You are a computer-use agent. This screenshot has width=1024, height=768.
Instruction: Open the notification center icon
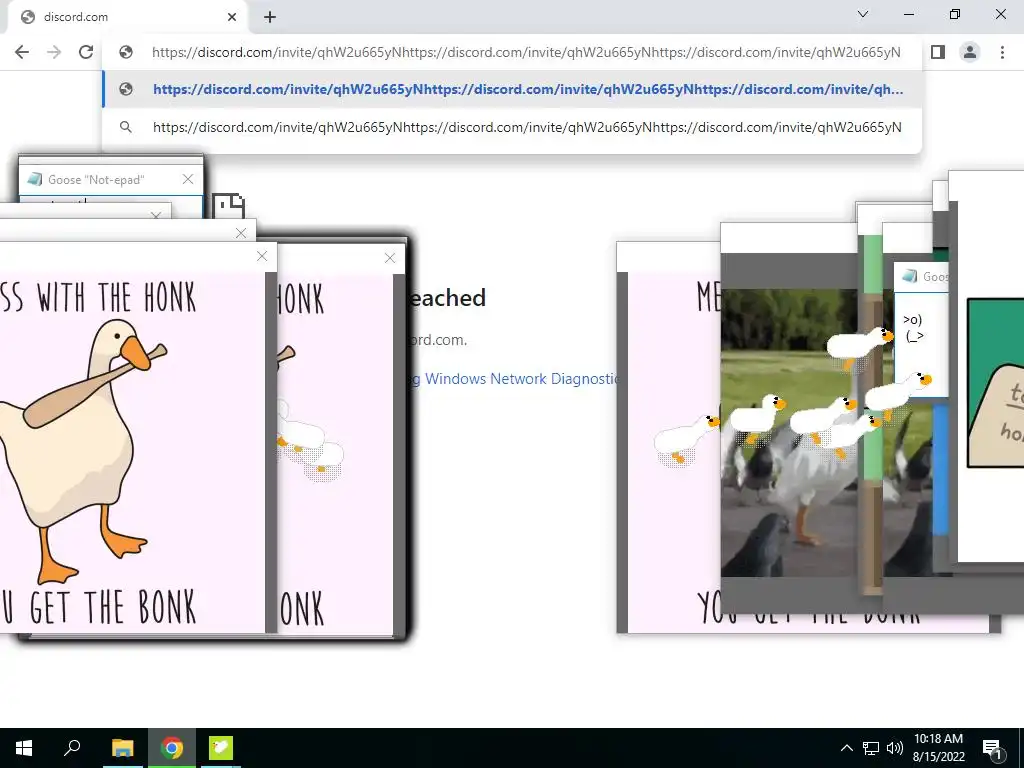pos(993,748)
